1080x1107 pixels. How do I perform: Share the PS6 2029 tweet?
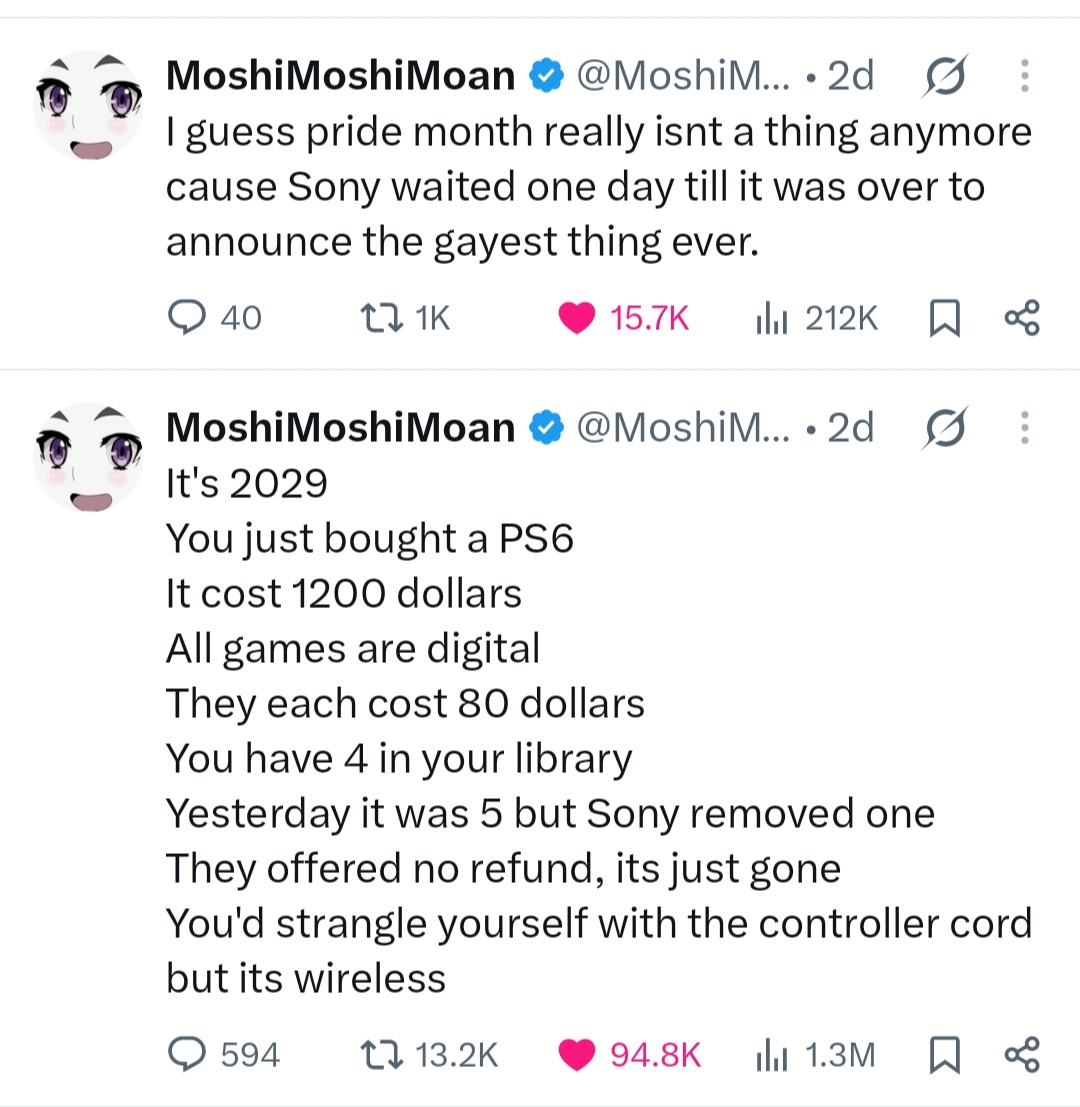point(1022,1055)
